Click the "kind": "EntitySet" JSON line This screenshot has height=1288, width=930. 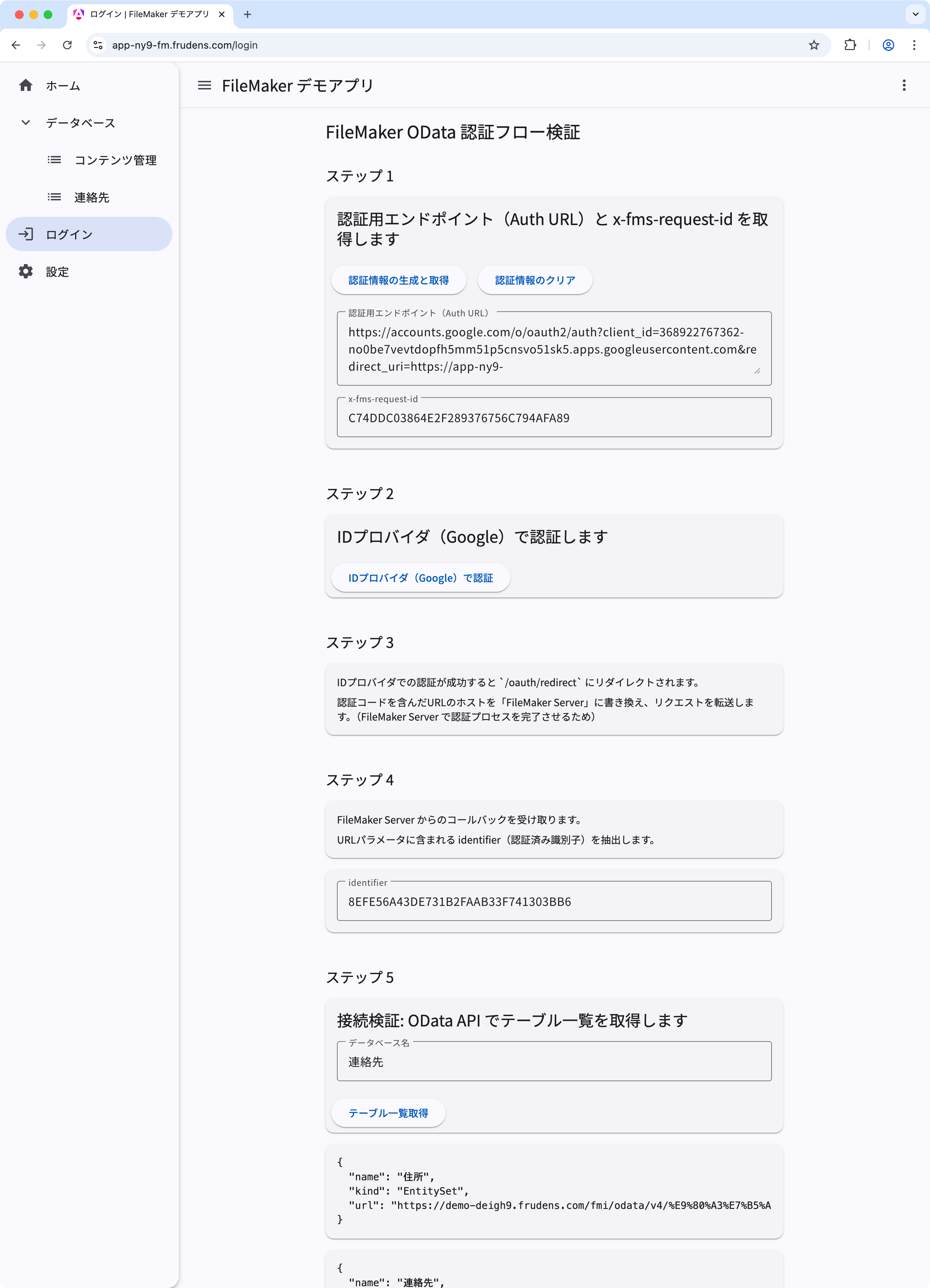click(x=408, y=1191)
